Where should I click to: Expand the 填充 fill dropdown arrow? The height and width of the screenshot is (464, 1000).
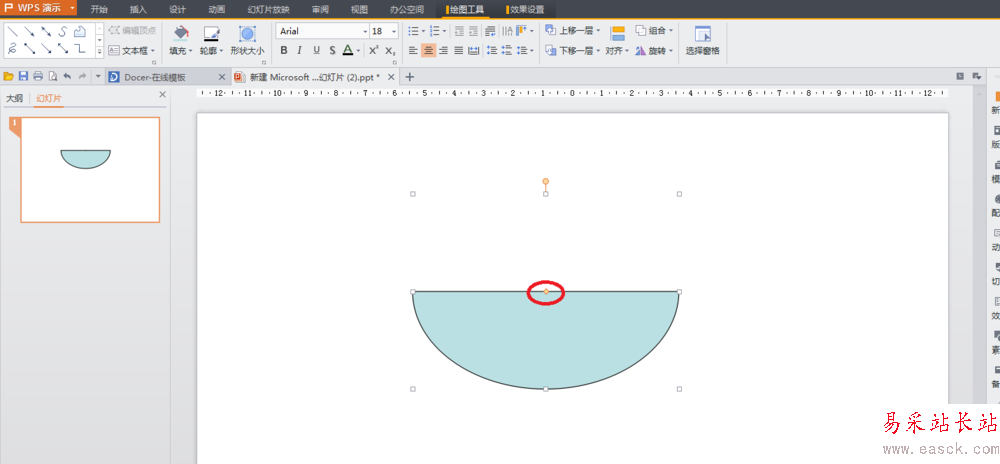tap(191, 51)
